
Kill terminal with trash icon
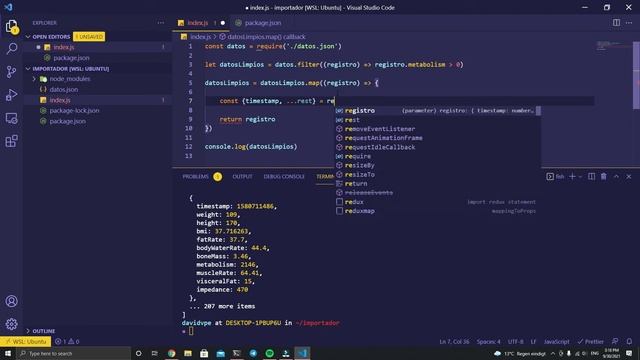pyautogui.click(x=604, y=176)
